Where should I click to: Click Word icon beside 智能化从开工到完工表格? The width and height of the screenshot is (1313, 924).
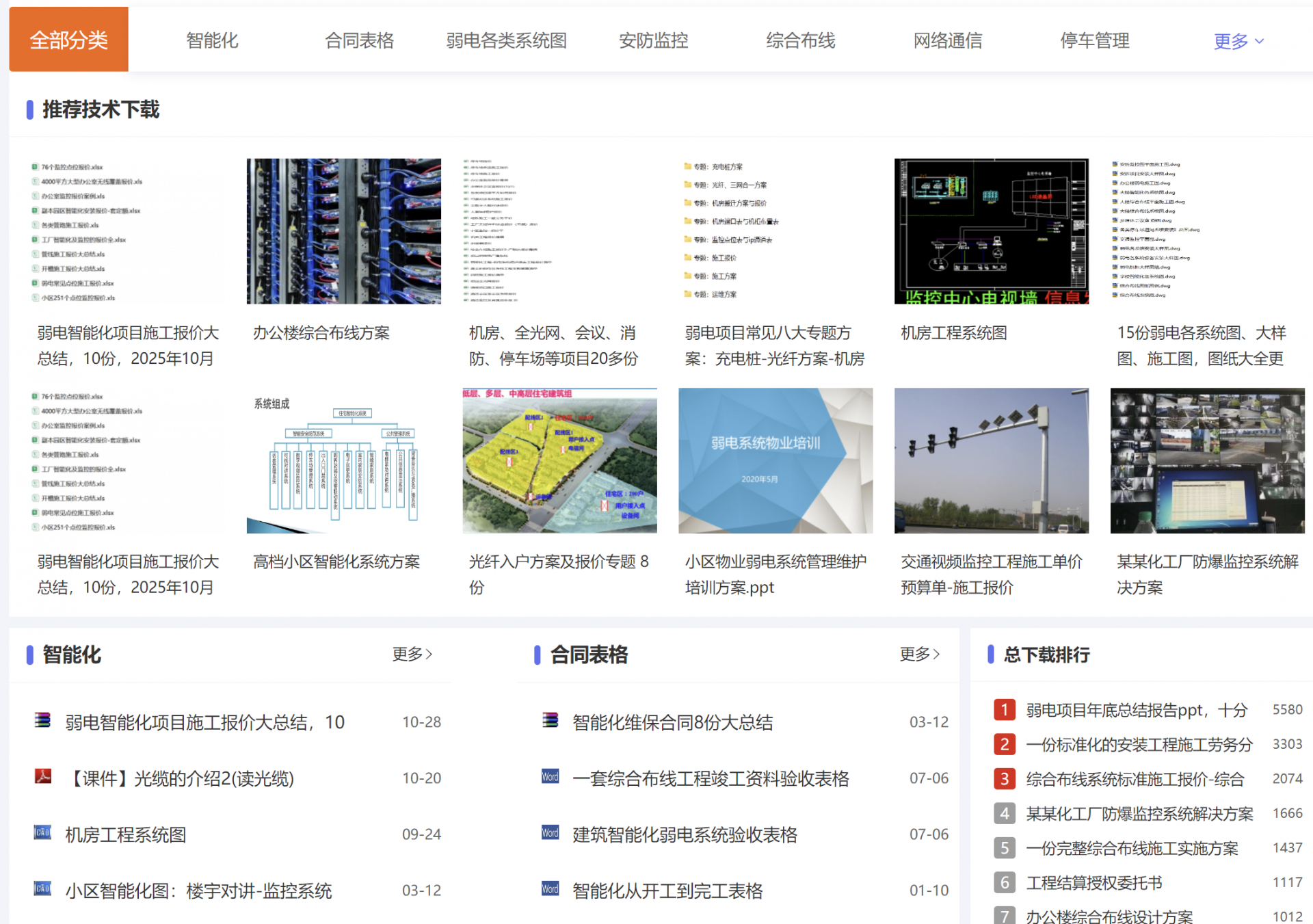(550, 888)
